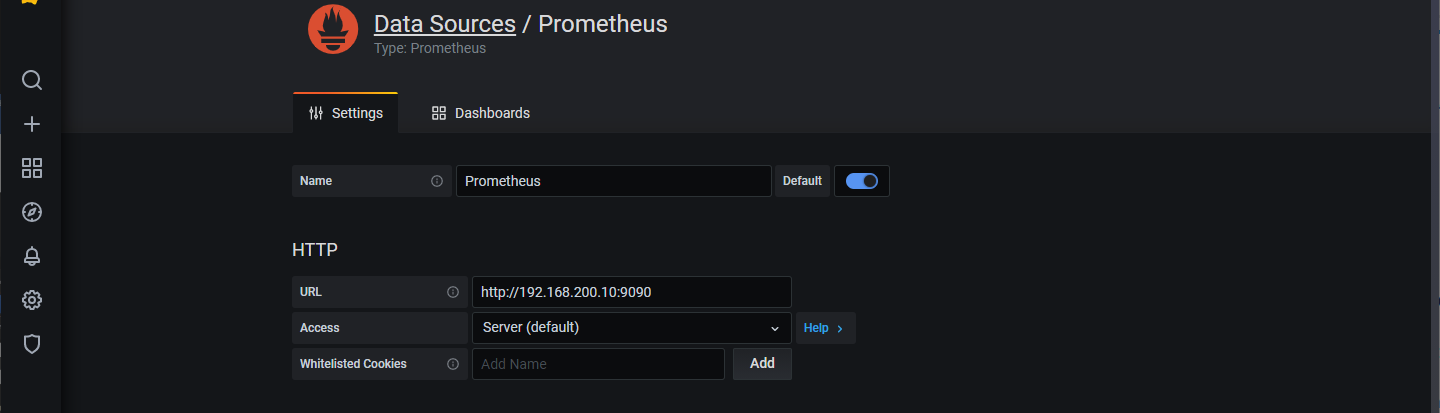Open the search icon in sidebar
This screenshot has width=1440, height=413.
(32, 80)
